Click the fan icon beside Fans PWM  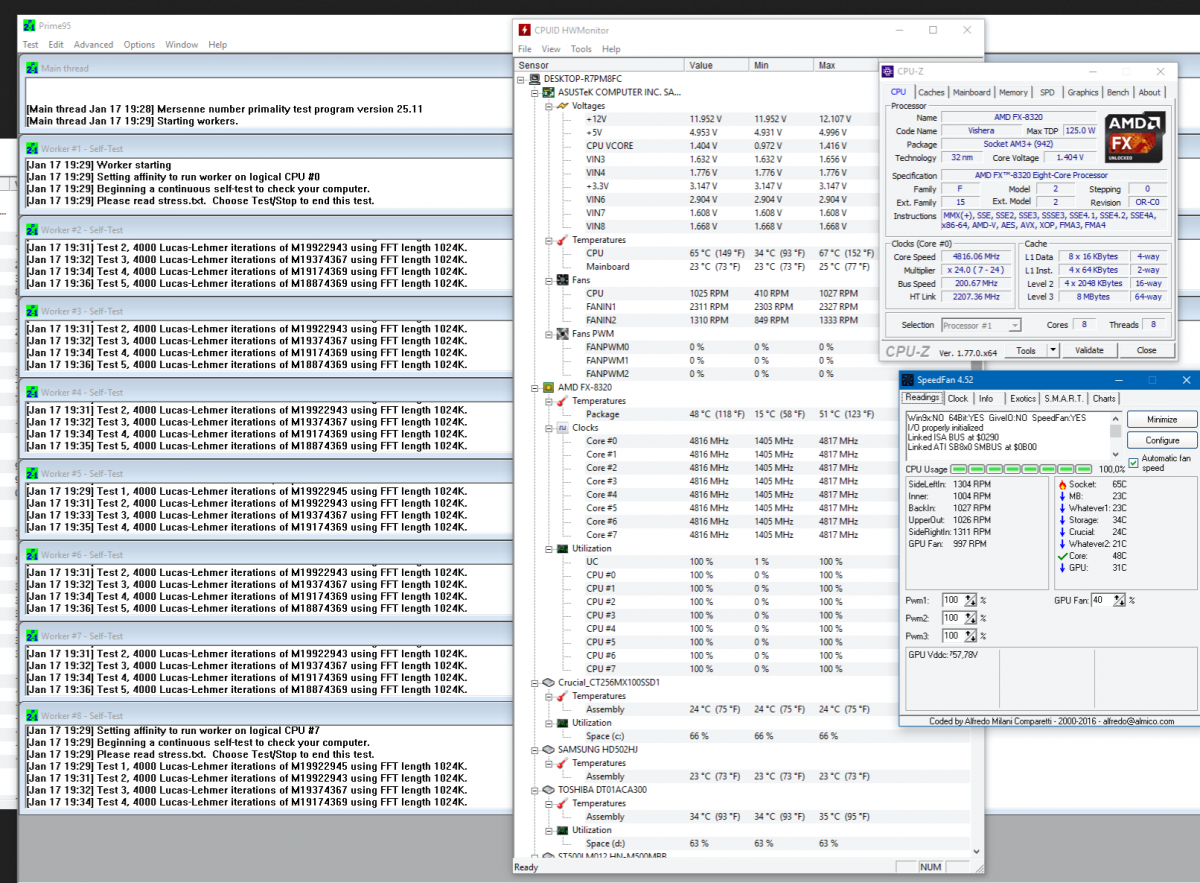[x=562, y=333]
